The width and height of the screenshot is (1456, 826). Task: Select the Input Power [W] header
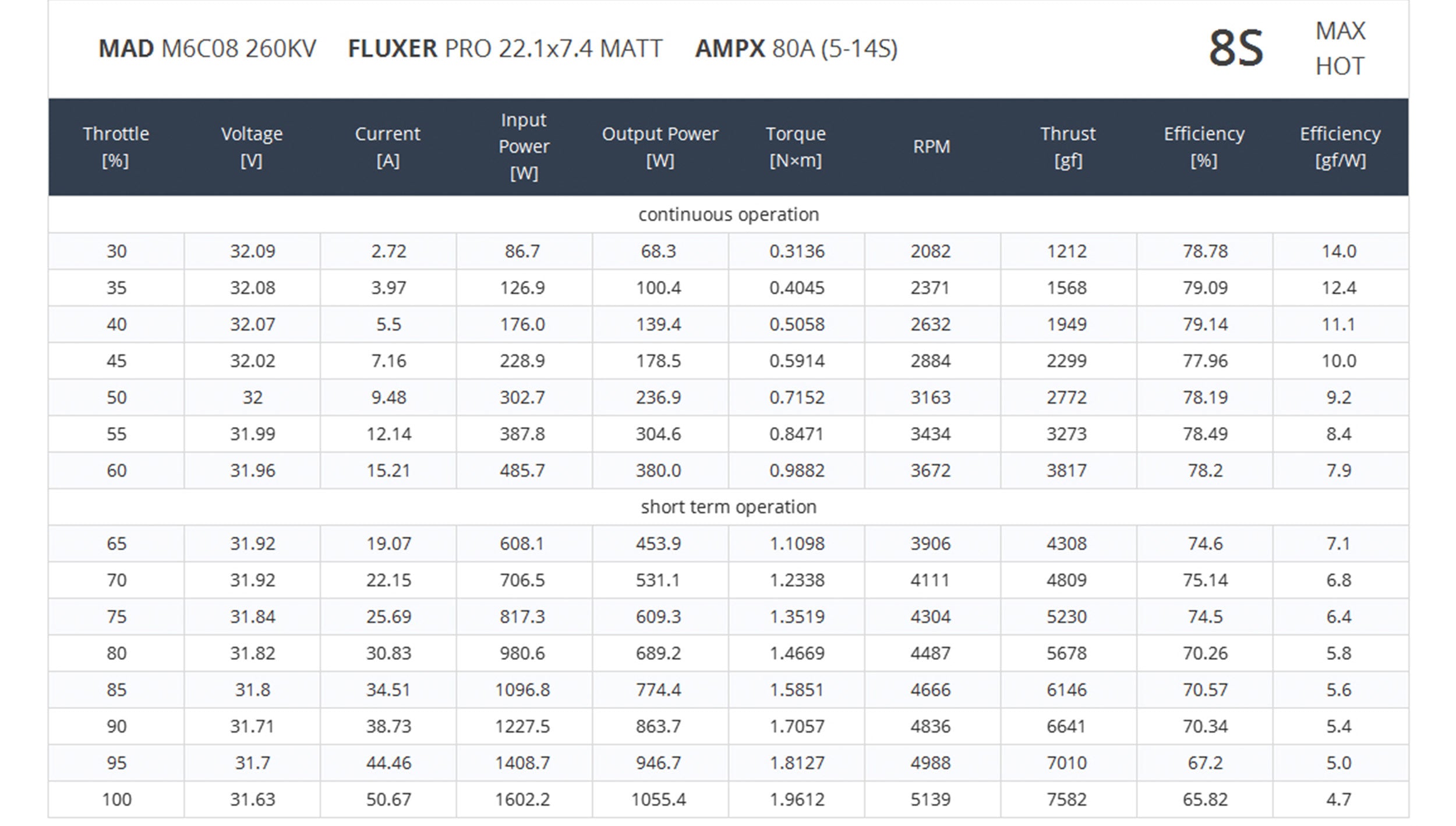524,146
